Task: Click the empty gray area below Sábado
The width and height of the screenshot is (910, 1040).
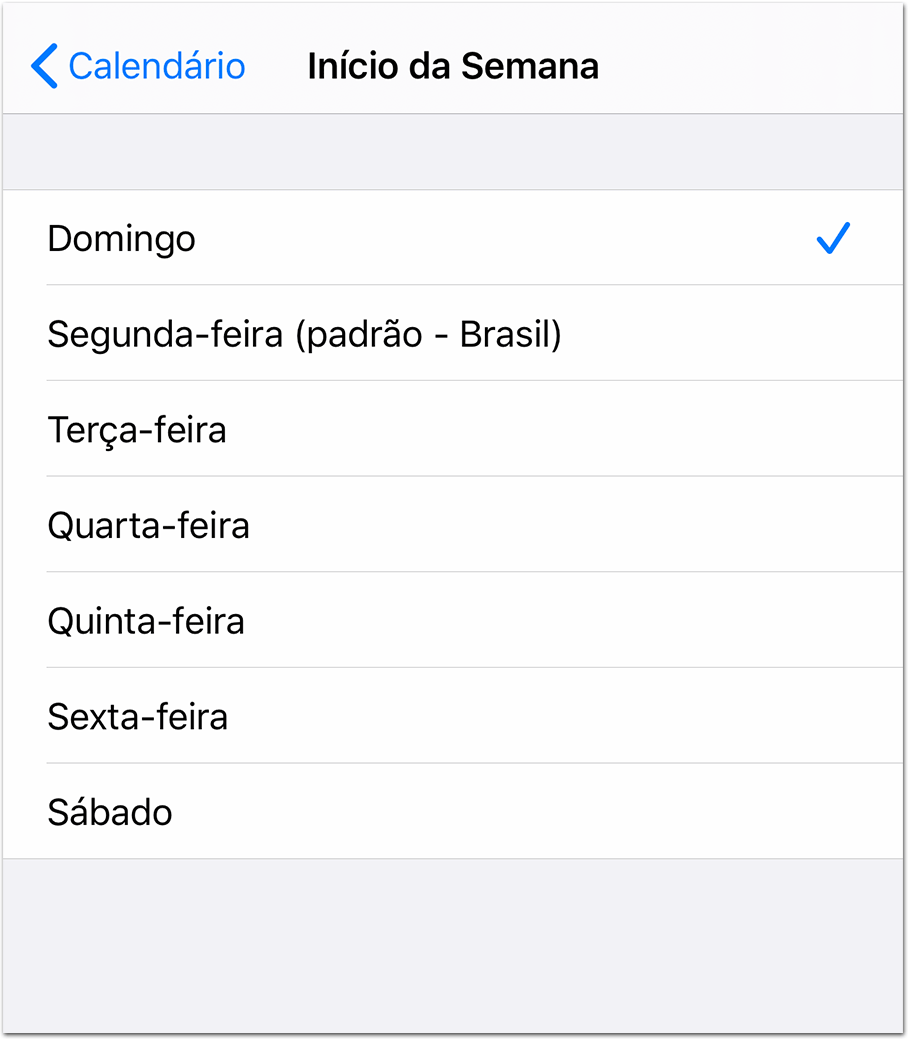Action: coord(454,945)
